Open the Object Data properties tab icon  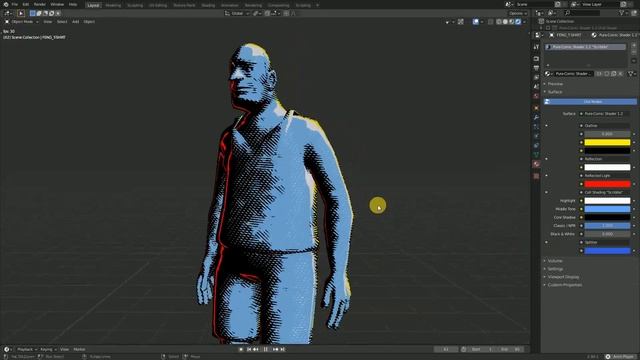point(536,155)
